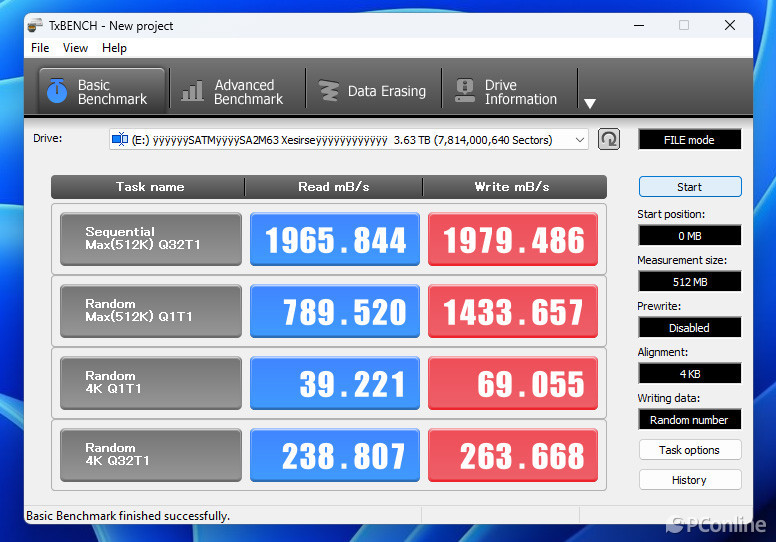Run the Random 4K Q1T1 task
Screen dimensions: 776x542
[151, 383]
